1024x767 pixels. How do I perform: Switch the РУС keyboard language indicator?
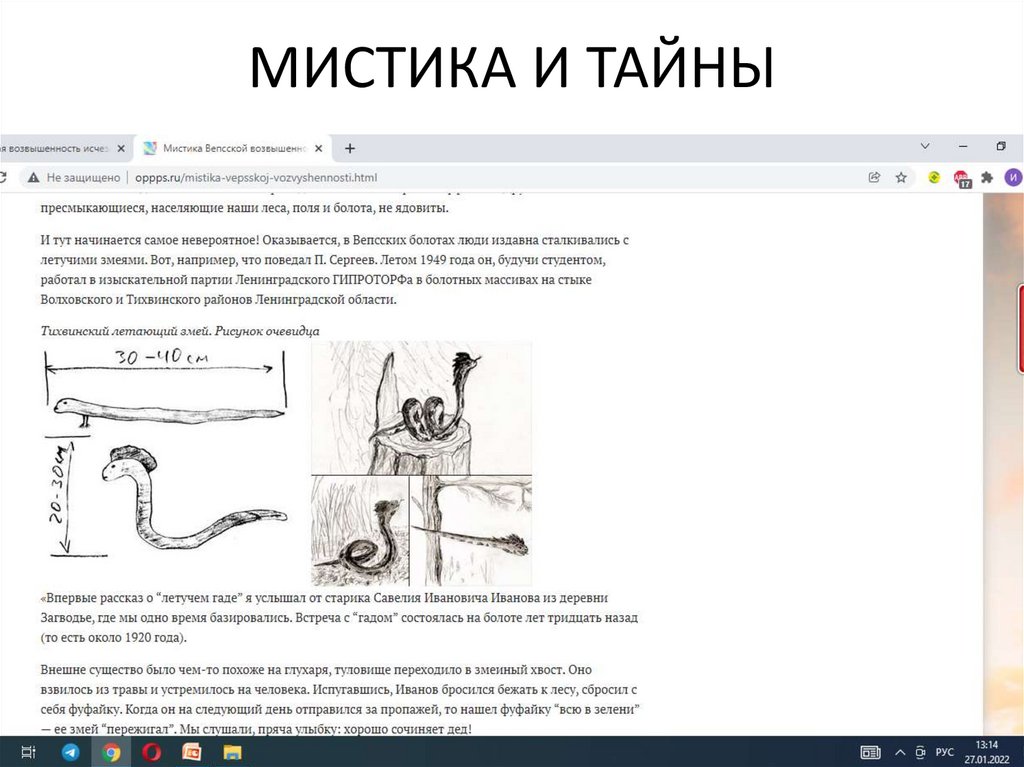coord(944,752)
